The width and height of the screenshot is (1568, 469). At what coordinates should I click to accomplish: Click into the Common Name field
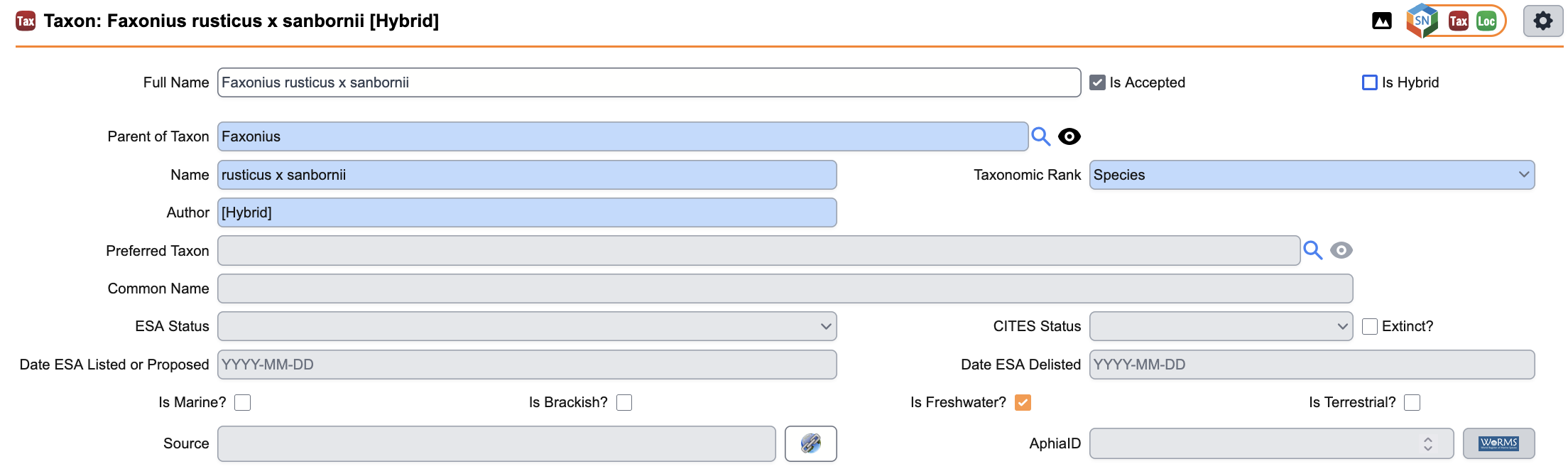click(x=784, y=289)
